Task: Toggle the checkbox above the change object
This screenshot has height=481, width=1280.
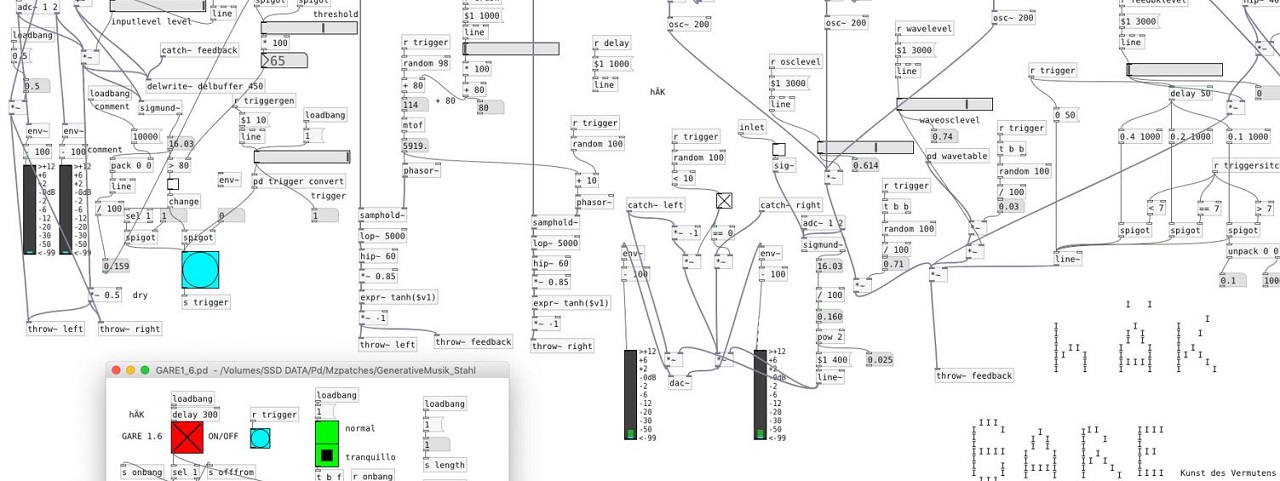Action: [x=173, y=184]
